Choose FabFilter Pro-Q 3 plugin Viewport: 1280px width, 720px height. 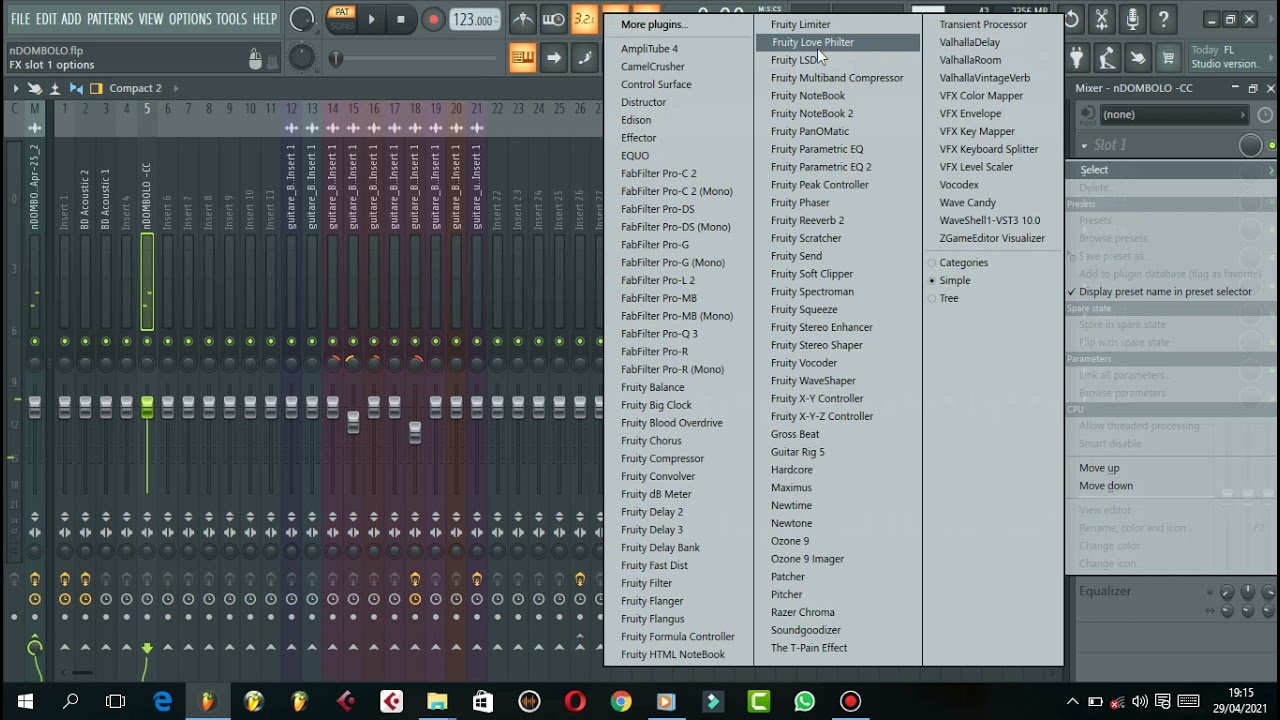coord(659,334)
